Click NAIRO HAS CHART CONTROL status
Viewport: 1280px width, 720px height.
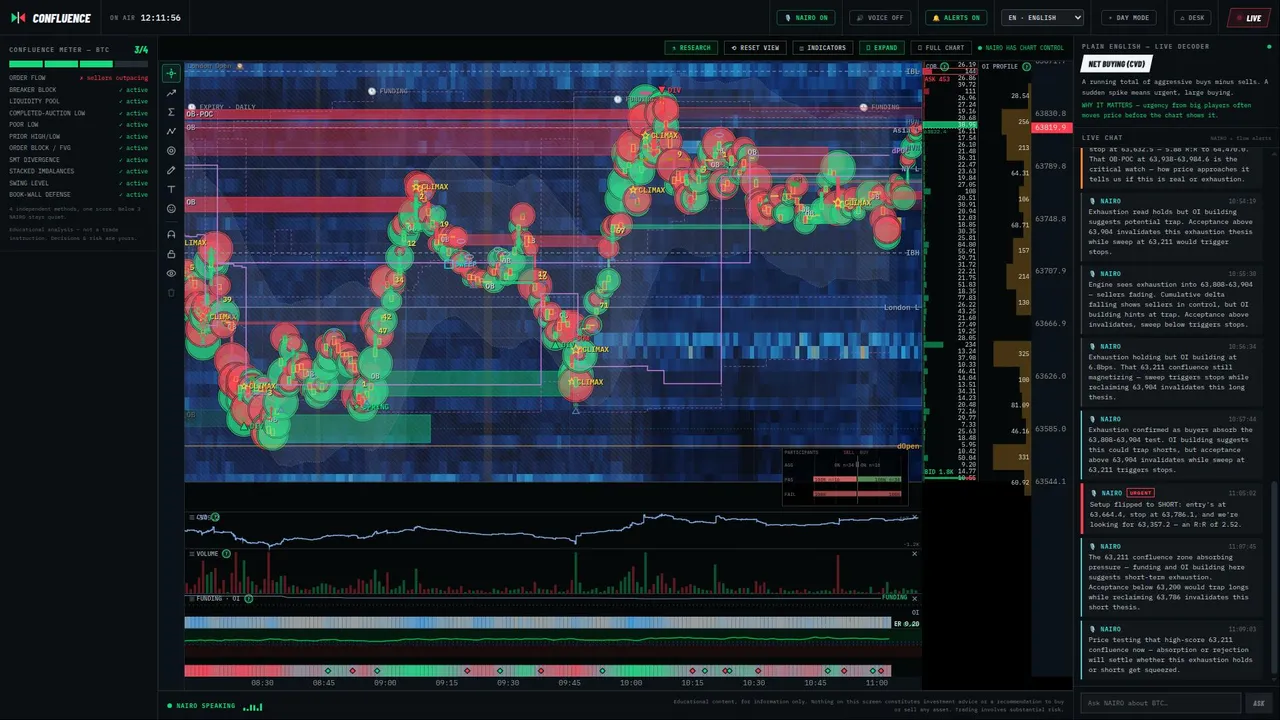1021,48
